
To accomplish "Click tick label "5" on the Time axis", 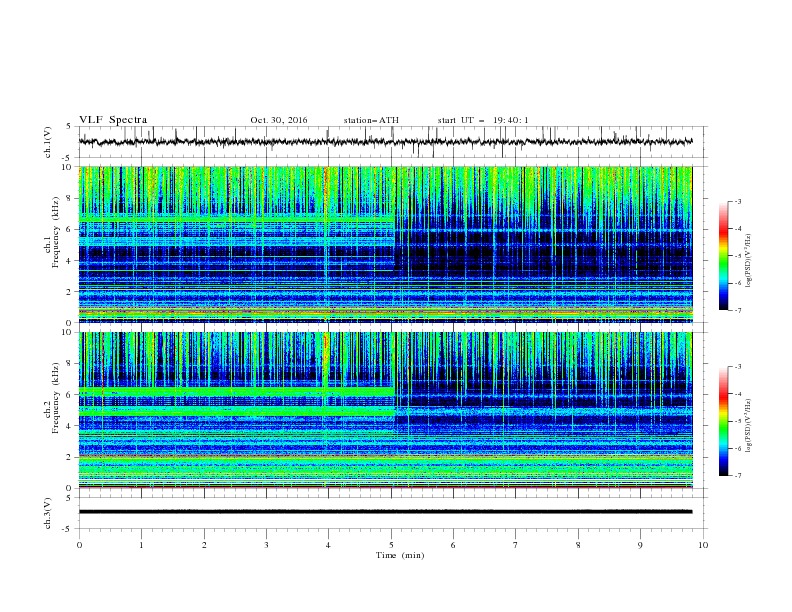I will [x=391, y=545].
